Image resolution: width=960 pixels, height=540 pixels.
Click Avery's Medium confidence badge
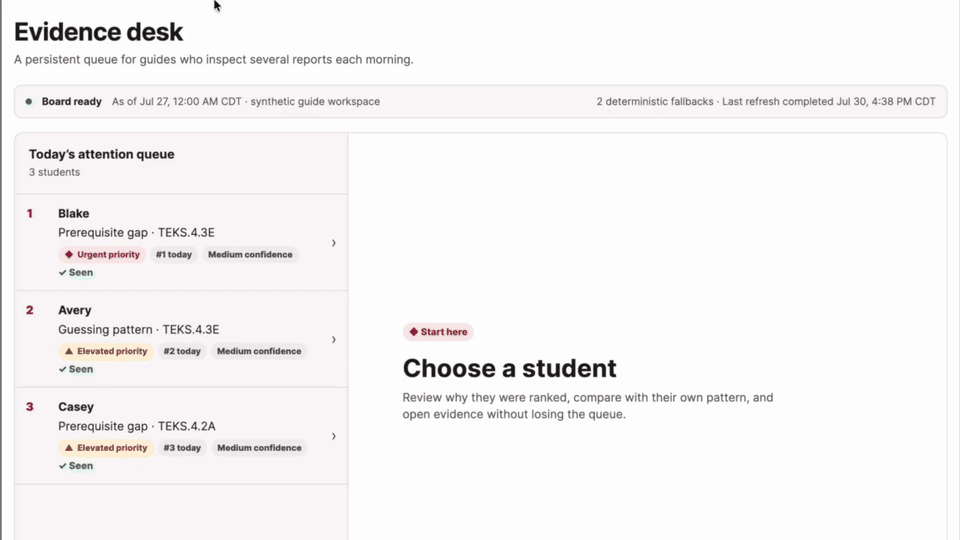[x=259, y=351]
